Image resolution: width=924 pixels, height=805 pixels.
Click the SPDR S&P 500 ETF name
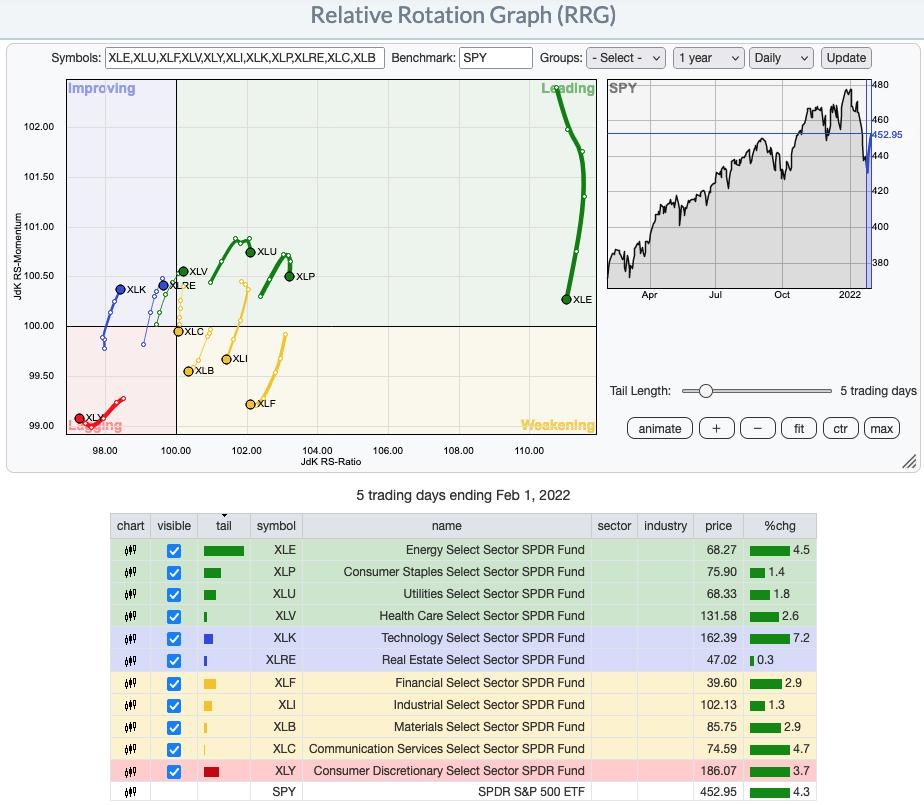(531, 791)
